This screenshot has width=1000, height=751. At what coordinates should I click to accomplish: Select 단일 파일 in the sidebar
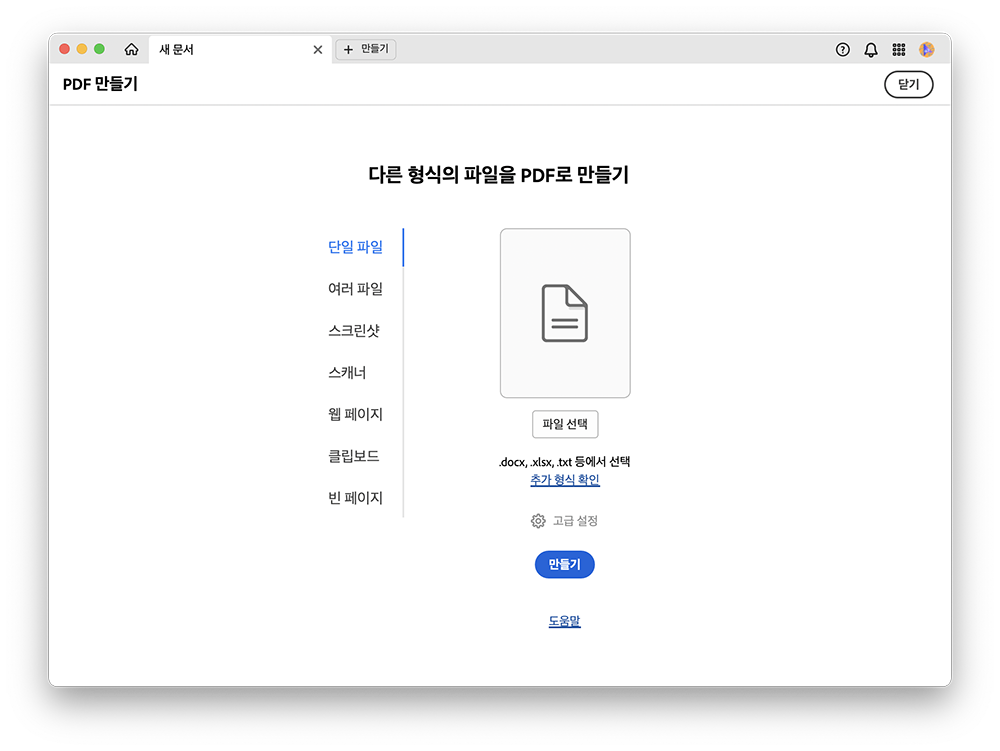pos(355,246)
